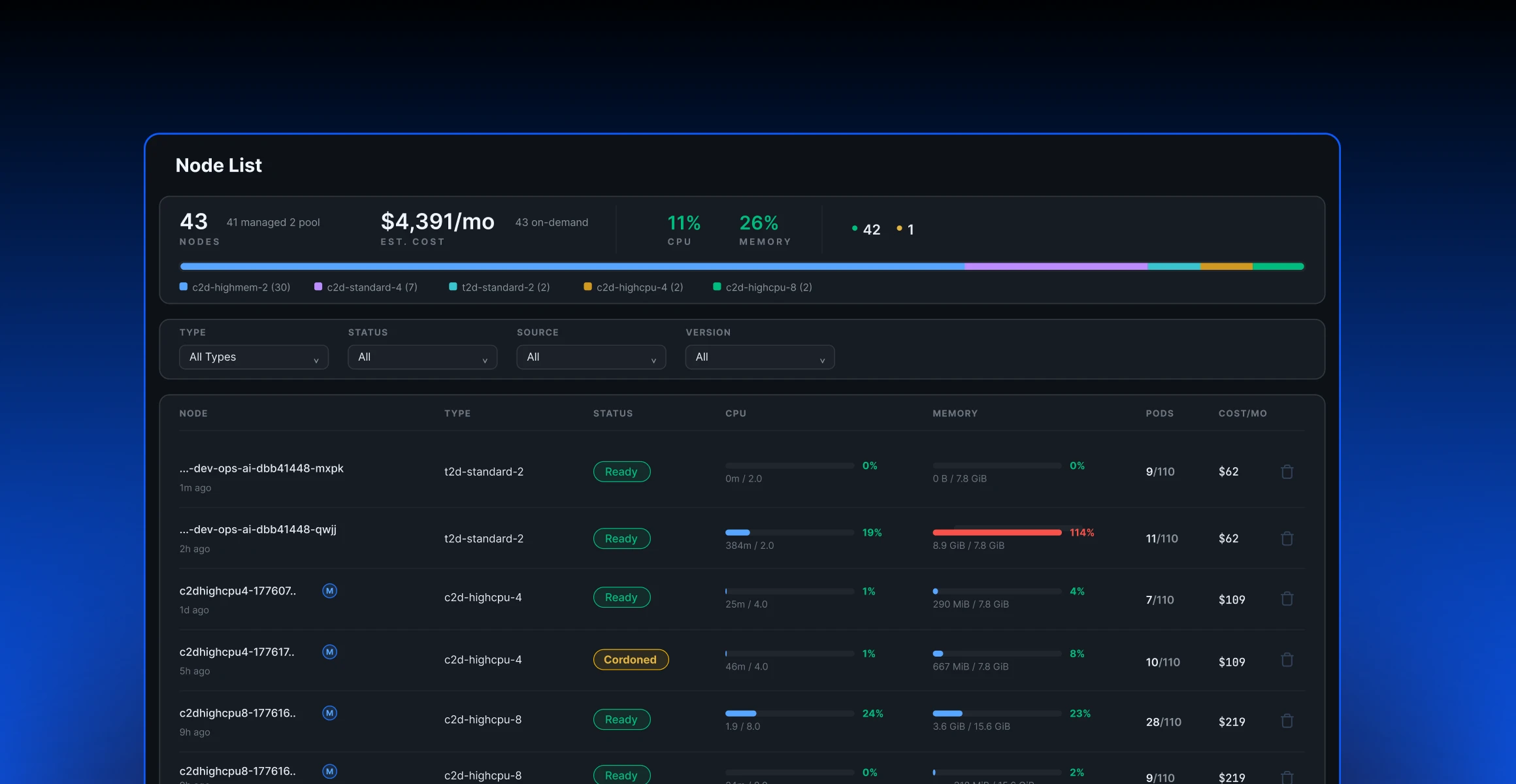Click M badge on the last visible row

click(330, 772)
